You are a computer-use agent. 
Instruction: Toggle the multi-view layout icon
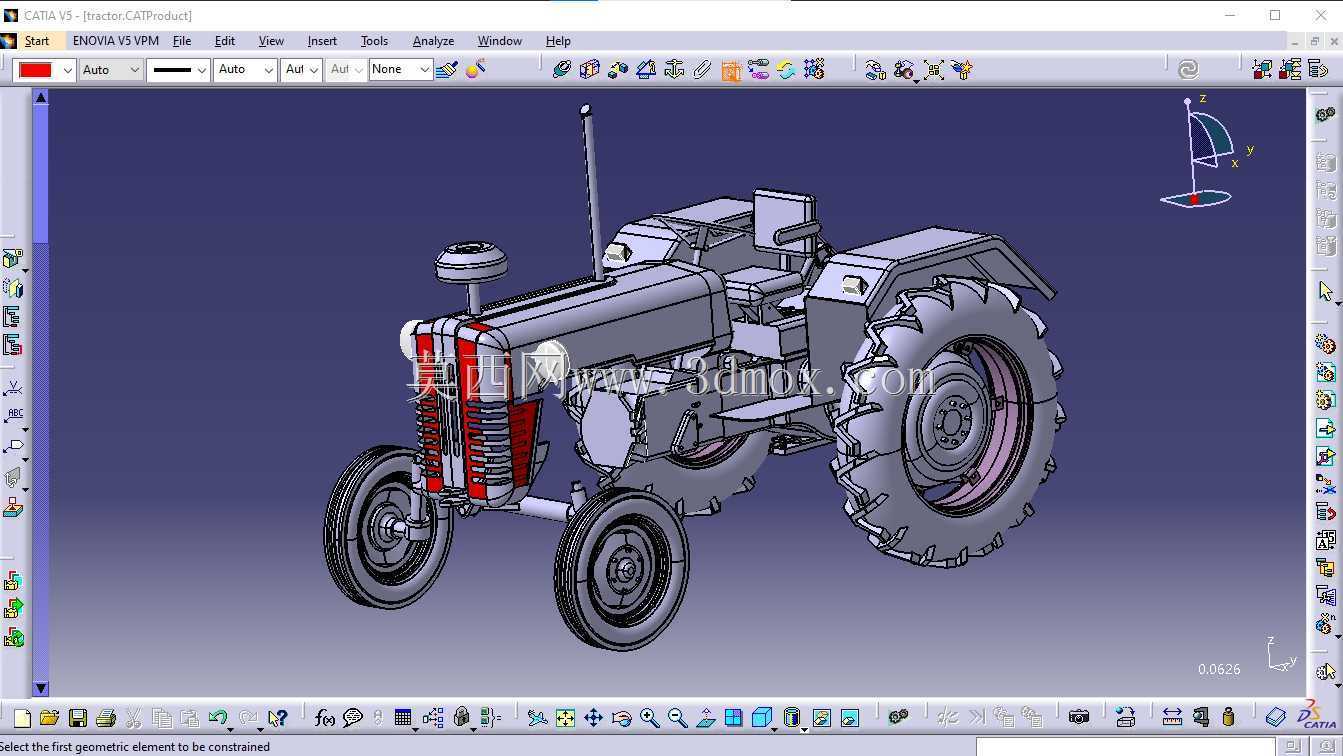click(x=733, y=717)
